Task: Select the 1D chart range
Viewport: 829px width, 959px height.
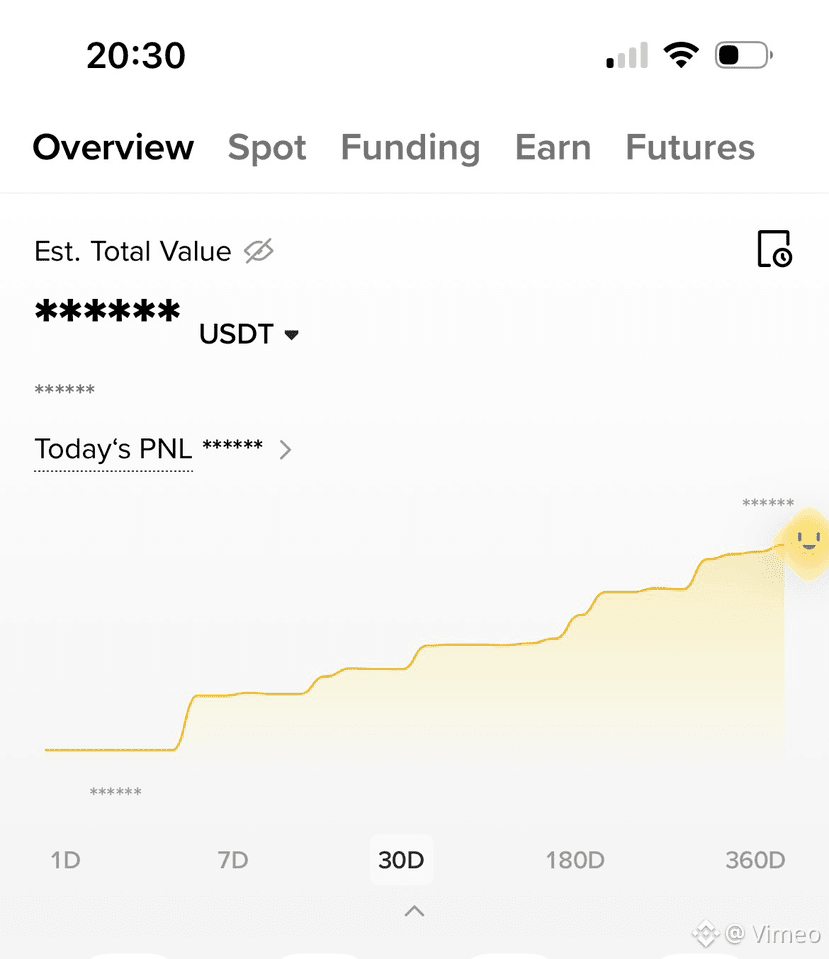Action: click(65, 860)
